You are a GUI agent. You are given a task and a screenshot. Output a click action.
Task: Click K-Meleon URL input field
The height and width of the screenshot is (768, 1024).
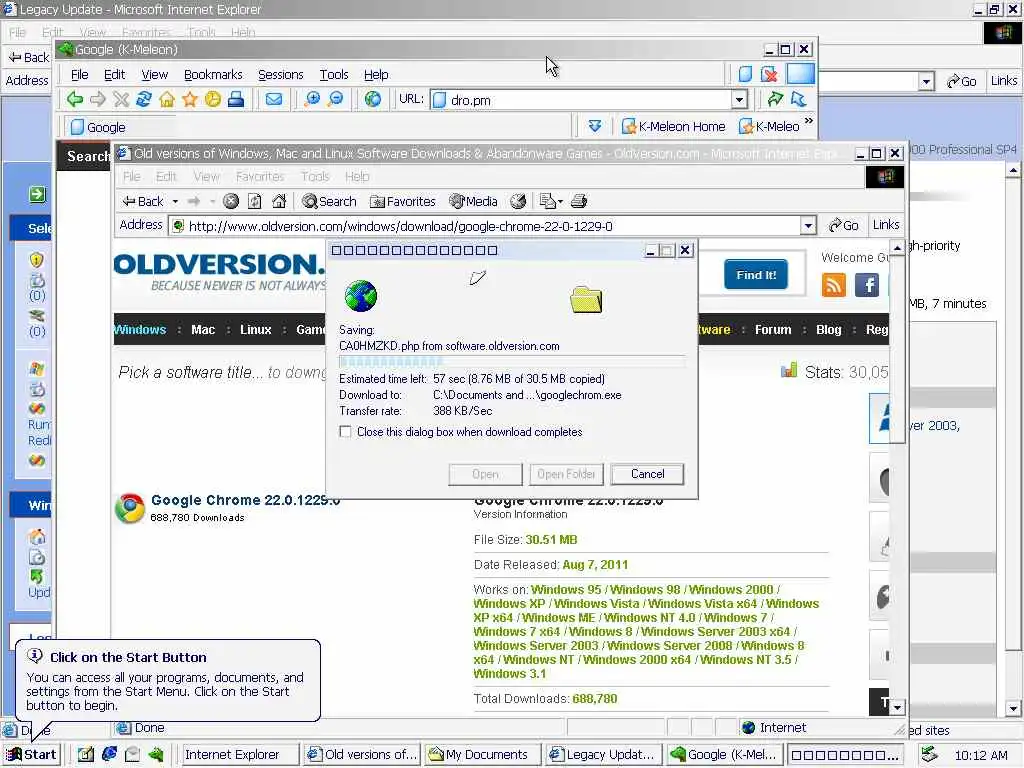tap(581, 100)
